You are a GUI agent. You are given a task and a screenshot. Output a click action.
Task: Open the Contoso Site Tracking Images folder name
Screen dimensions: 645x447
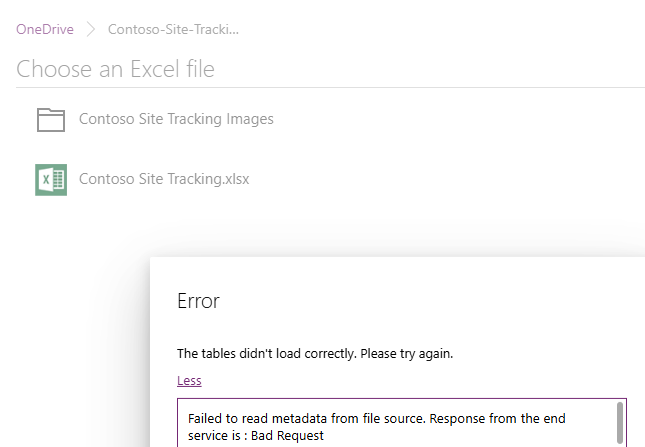[176, 119]
